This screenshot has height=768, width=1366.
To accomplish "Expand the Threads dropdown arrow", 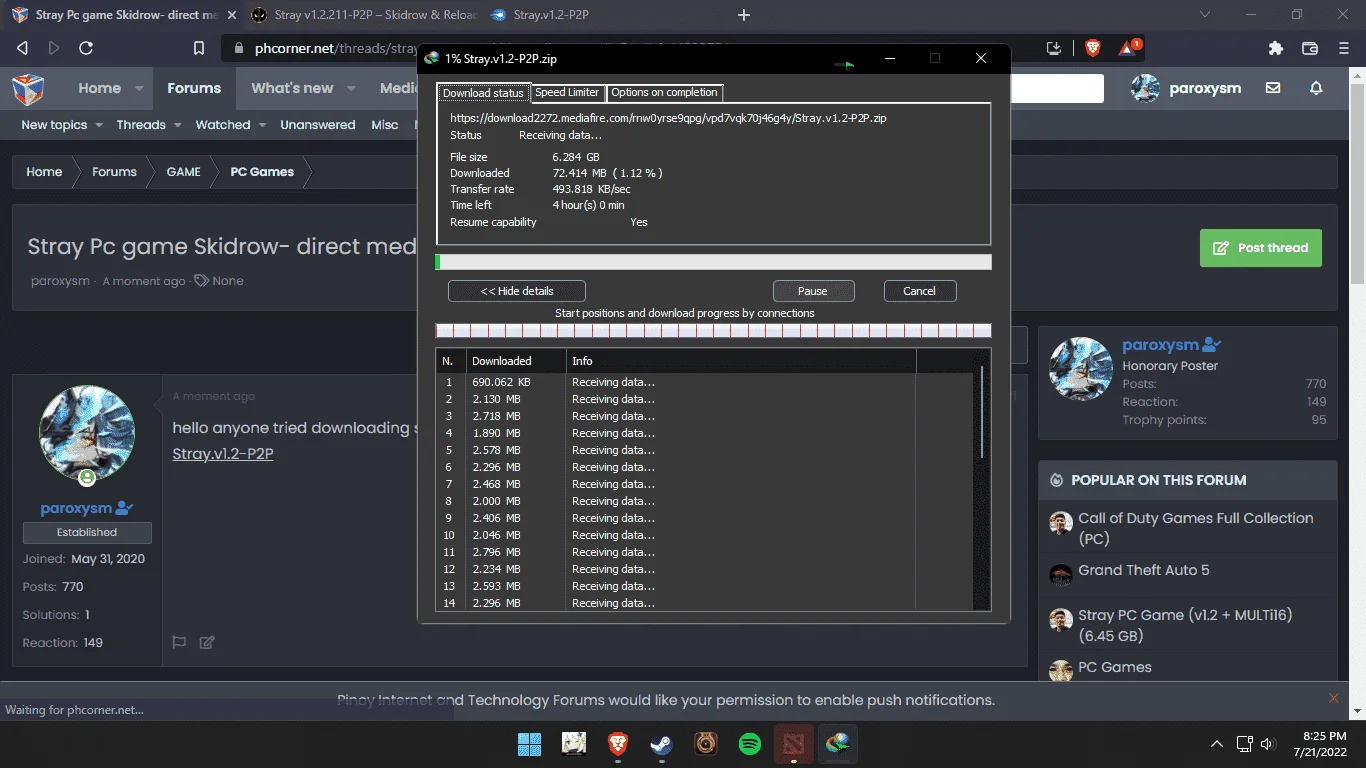I will point(177,126).
